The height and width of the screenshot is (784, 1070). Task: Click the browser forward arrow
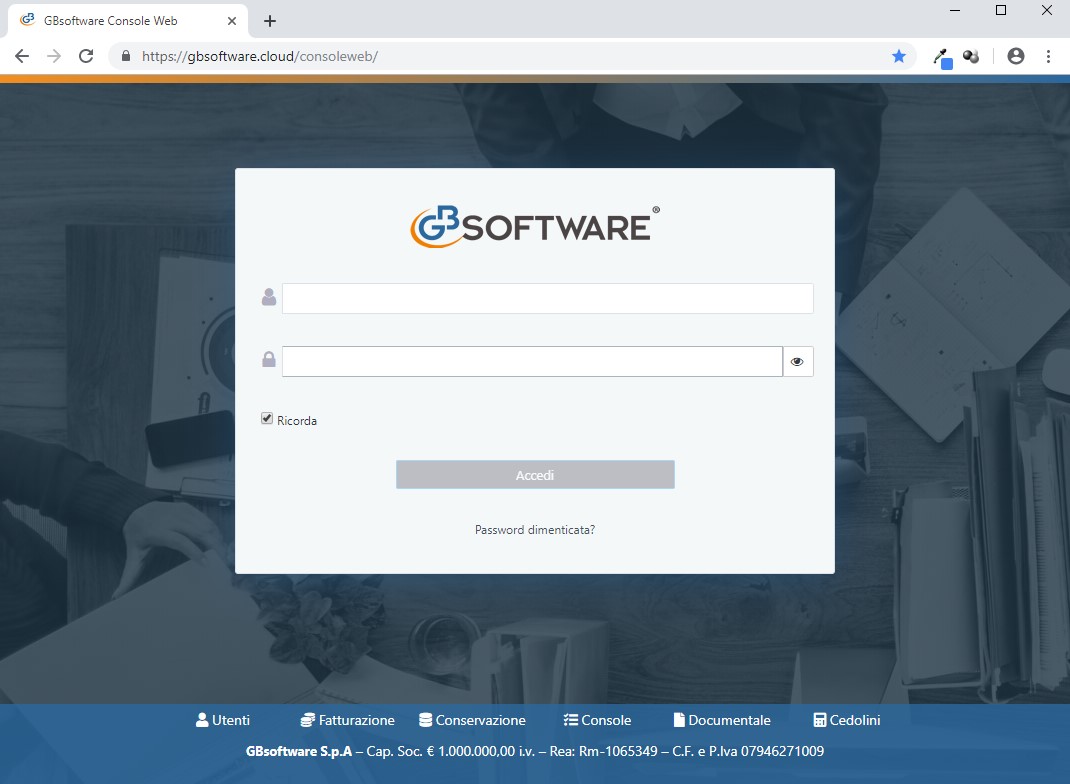54,56
